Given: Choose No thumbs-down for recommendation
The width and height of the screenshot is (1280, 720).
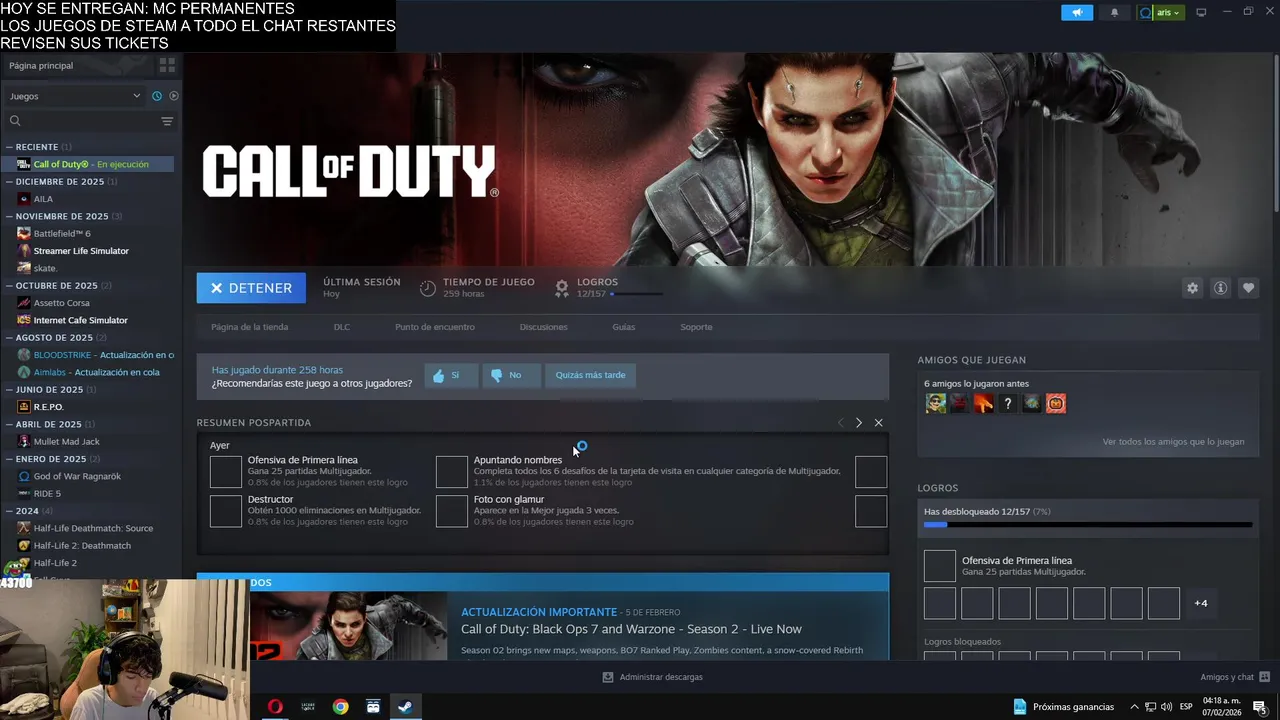Looking at the screenshot, I should [511, 375].
